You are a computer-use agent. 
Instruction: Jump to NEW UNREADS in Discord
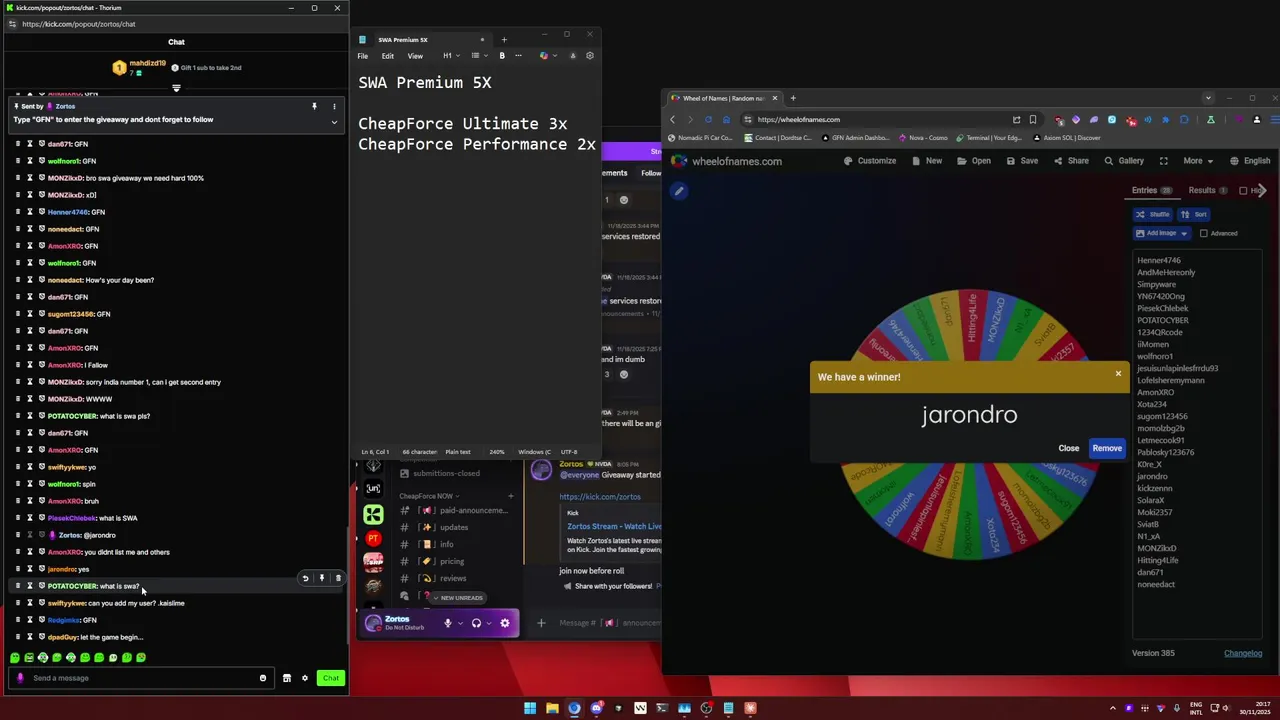(x=458, y=597)
